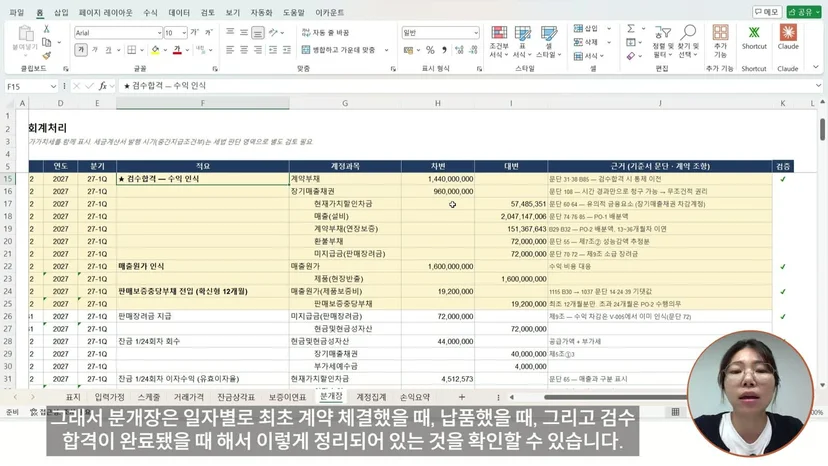
Task: Open the Insert cells (삽입) dropdown arrow
Action: (609, 29)
